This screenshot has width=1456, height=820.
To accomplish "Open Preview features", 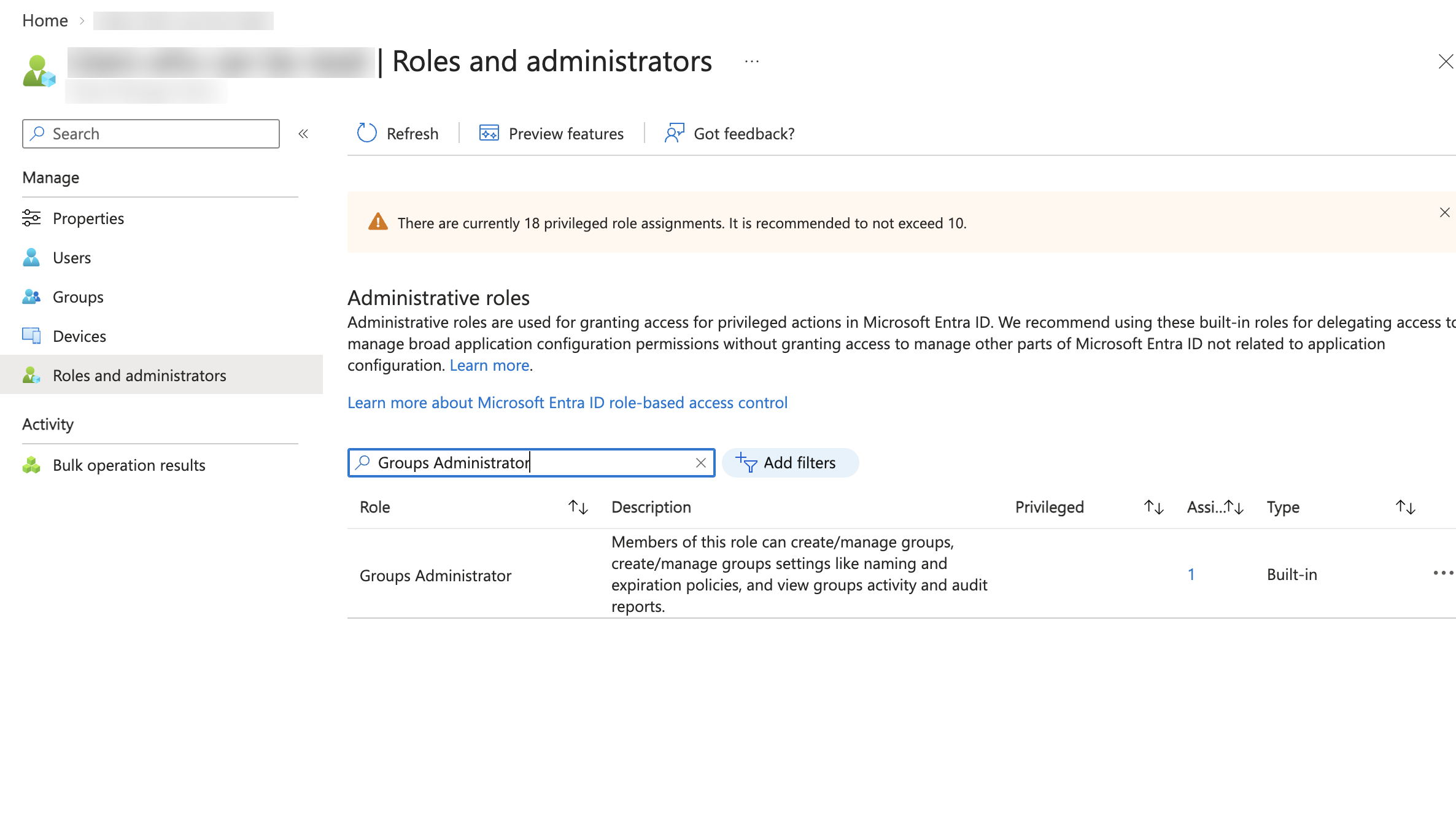I will [x=551, y=133].
